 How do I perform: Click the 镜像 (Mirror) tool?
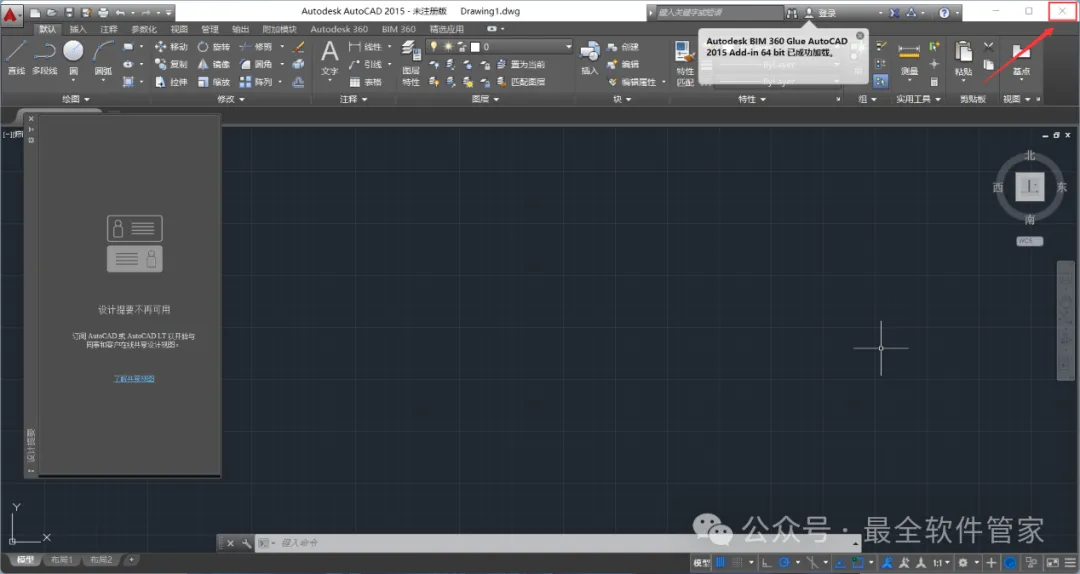214,64
